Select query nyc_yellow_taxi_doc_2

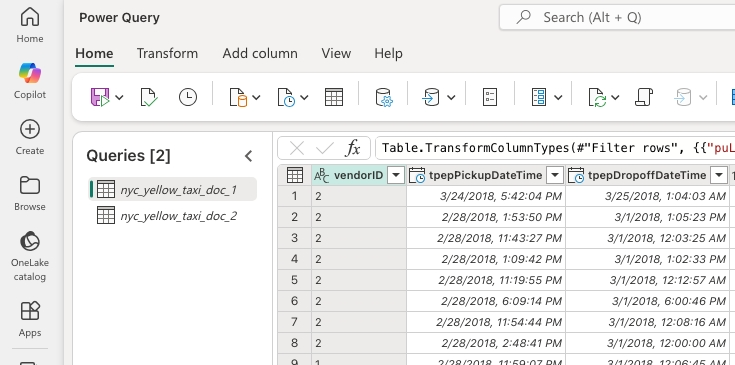click(172, 216)
